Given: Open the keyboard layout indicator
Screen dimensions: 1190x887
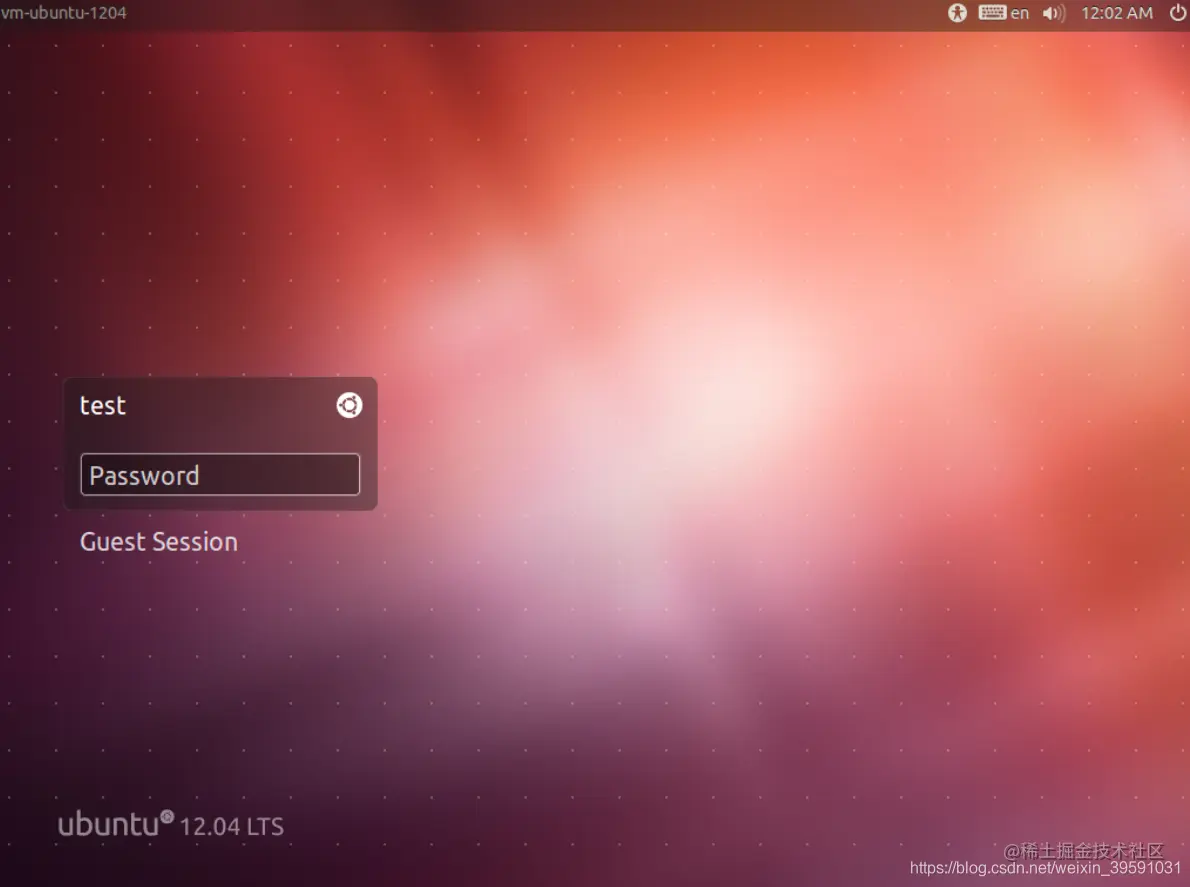Looking at the screenshot, I should [1003, 13].
